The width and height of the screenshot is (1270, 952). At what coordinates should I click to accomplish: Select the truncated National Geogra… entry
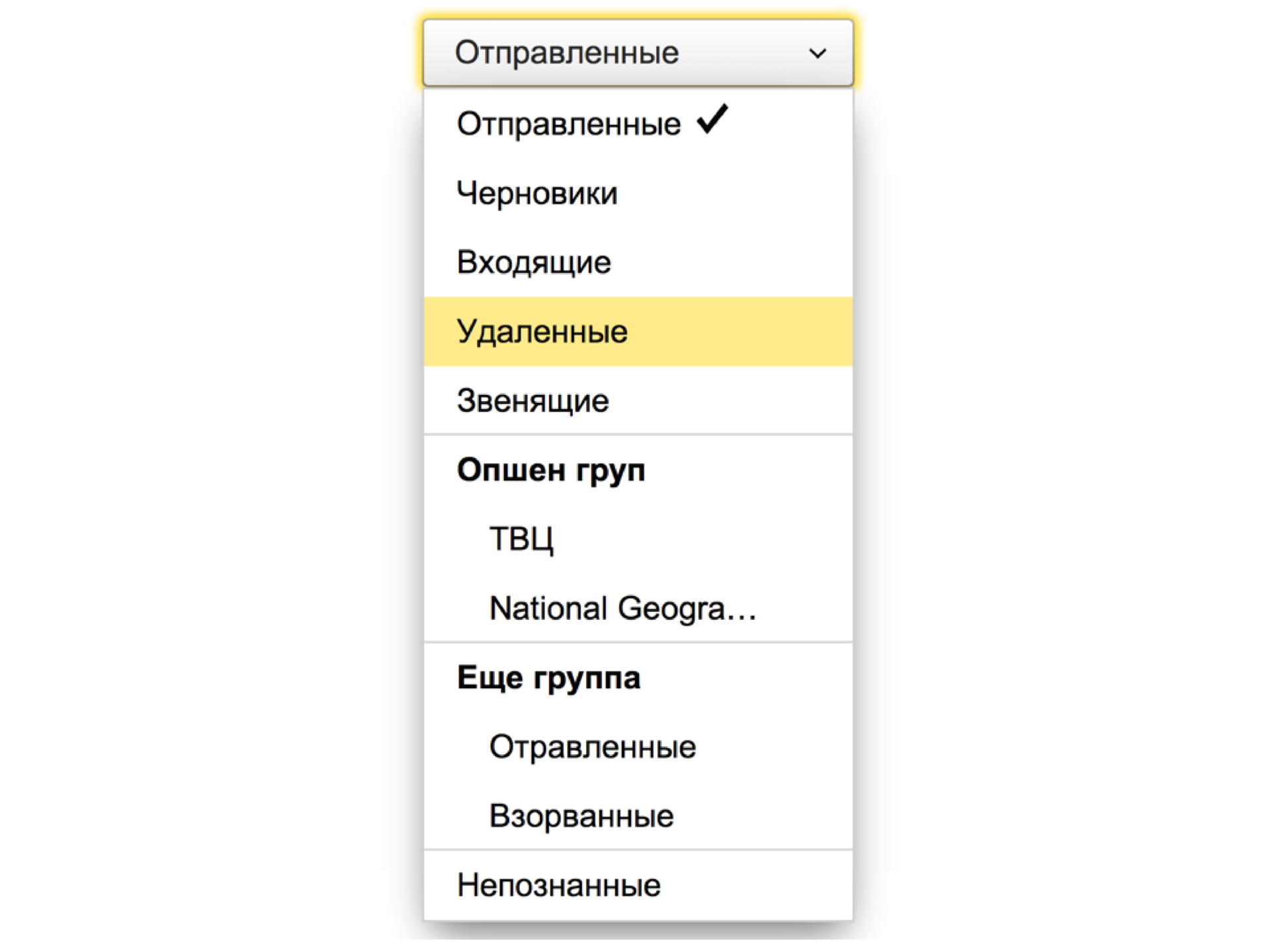[x=622, y=609]
